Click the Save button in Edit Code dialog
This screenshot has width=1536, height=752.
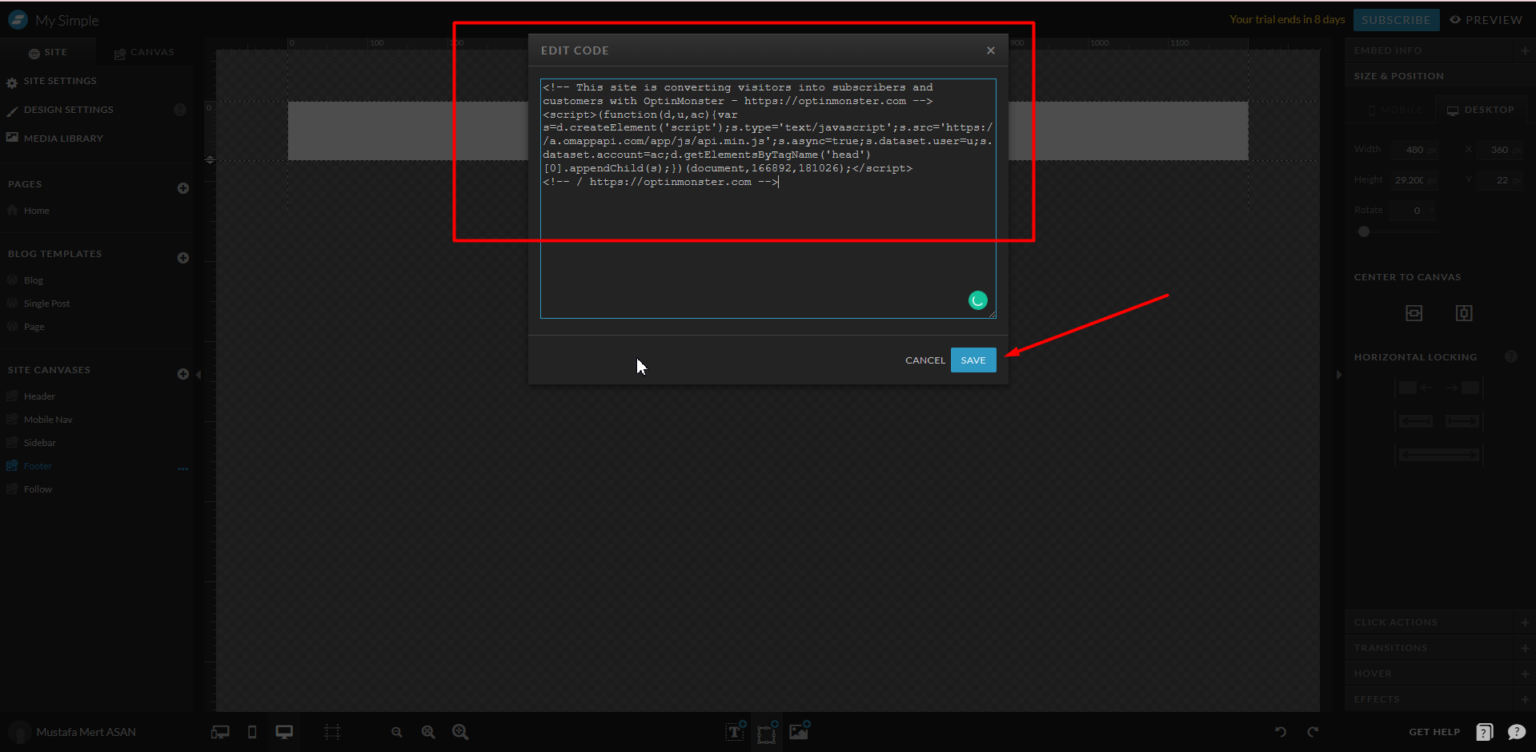tap(973, 360)
